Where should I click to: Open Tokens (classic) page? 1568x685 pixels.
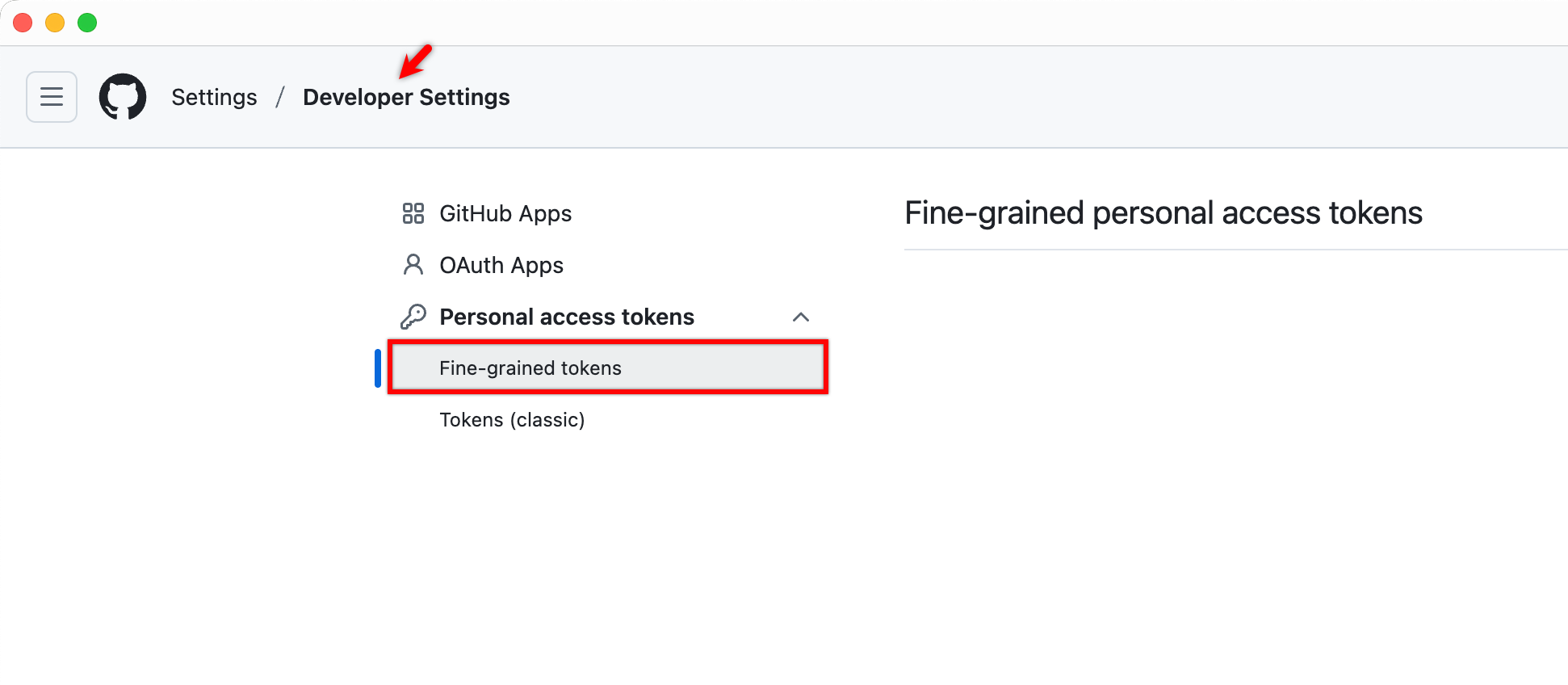[x=512, y=419]
